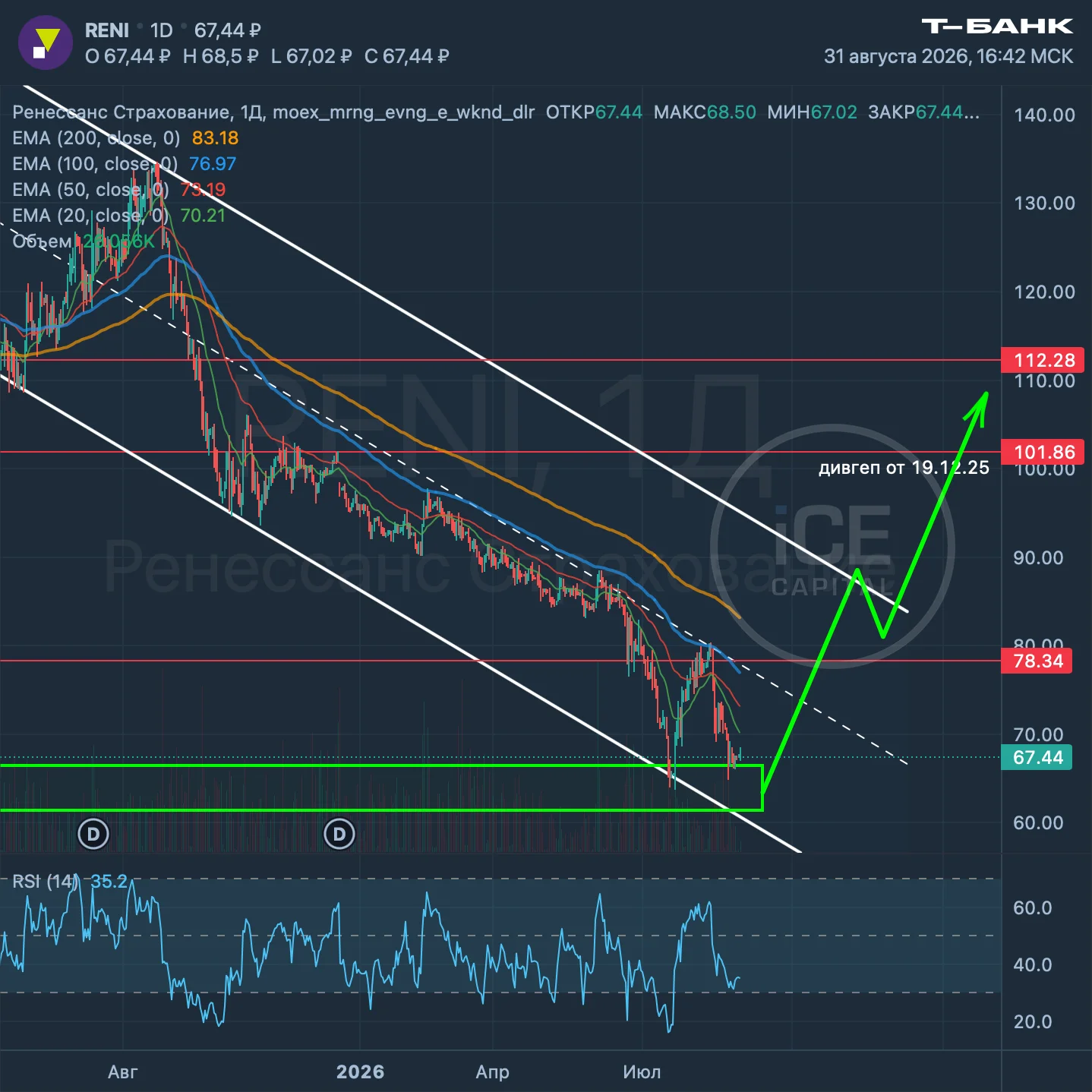Click the green 67.44 current price tag
1092x1092 pixels.
coord(1037,757)
